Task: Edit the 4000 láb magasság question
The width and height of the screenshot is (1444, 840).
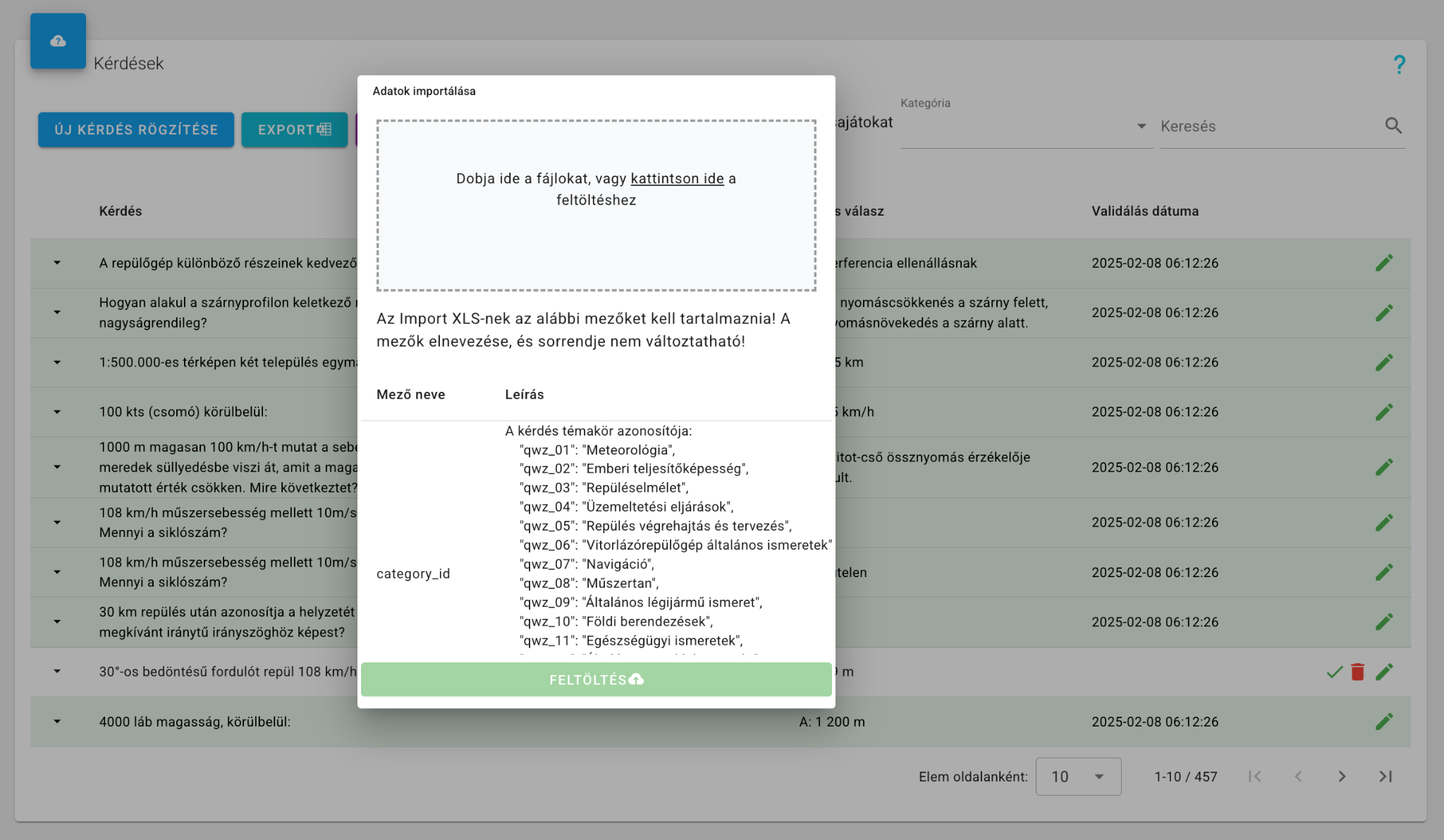Action: (x=1384, y=722)
